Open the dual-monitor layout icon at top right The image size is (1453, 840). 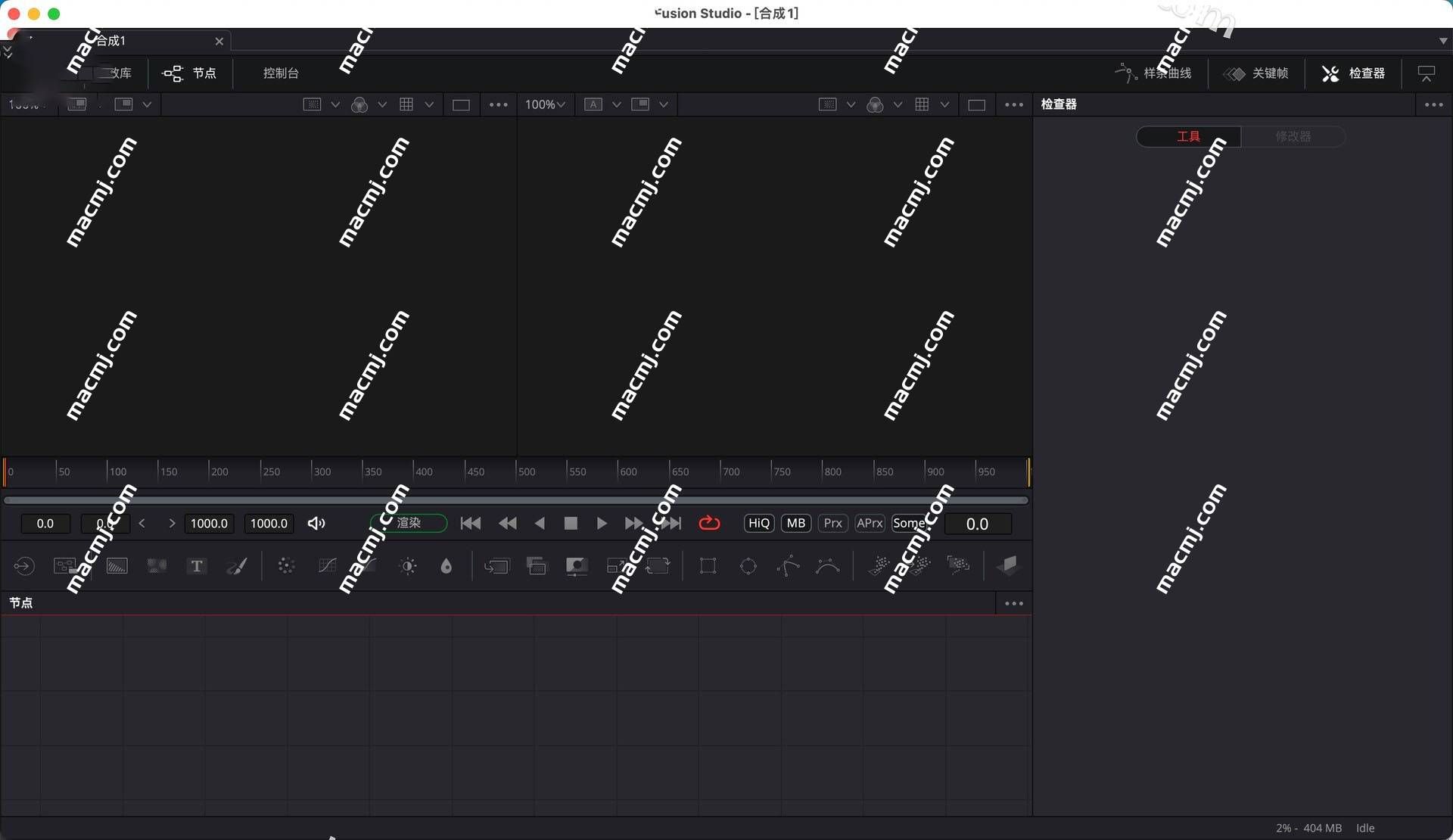[1427, 73]
